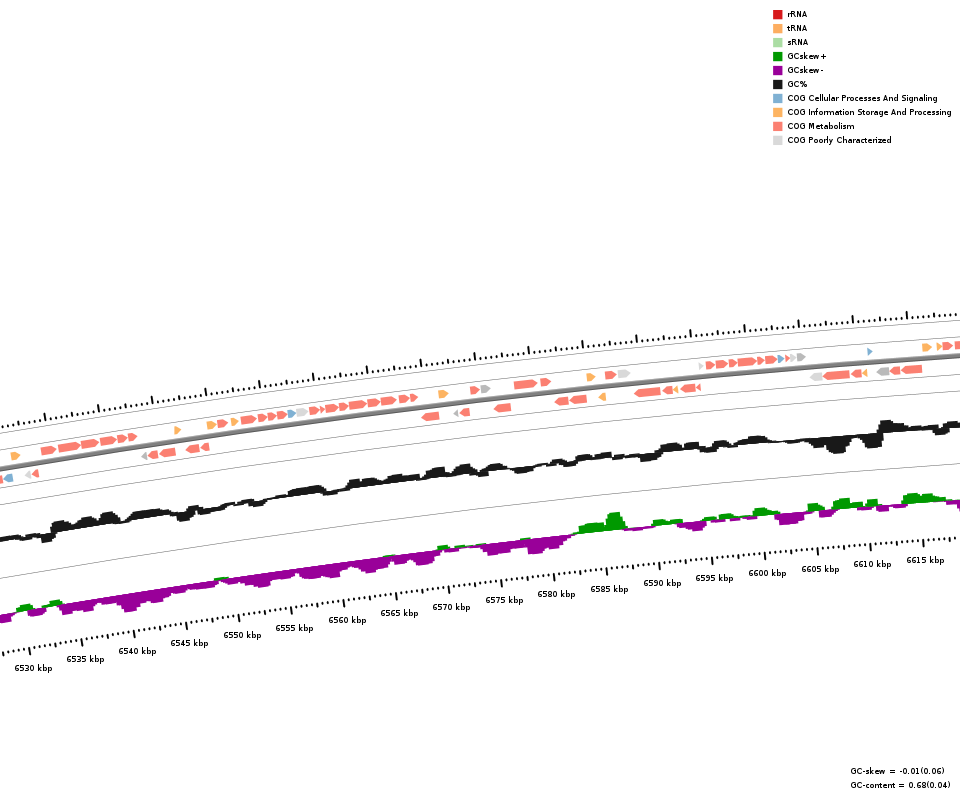Click the tall green GC skew peak near 6585 kbp
The image size is (960, 800).
[x=614, y=520]
